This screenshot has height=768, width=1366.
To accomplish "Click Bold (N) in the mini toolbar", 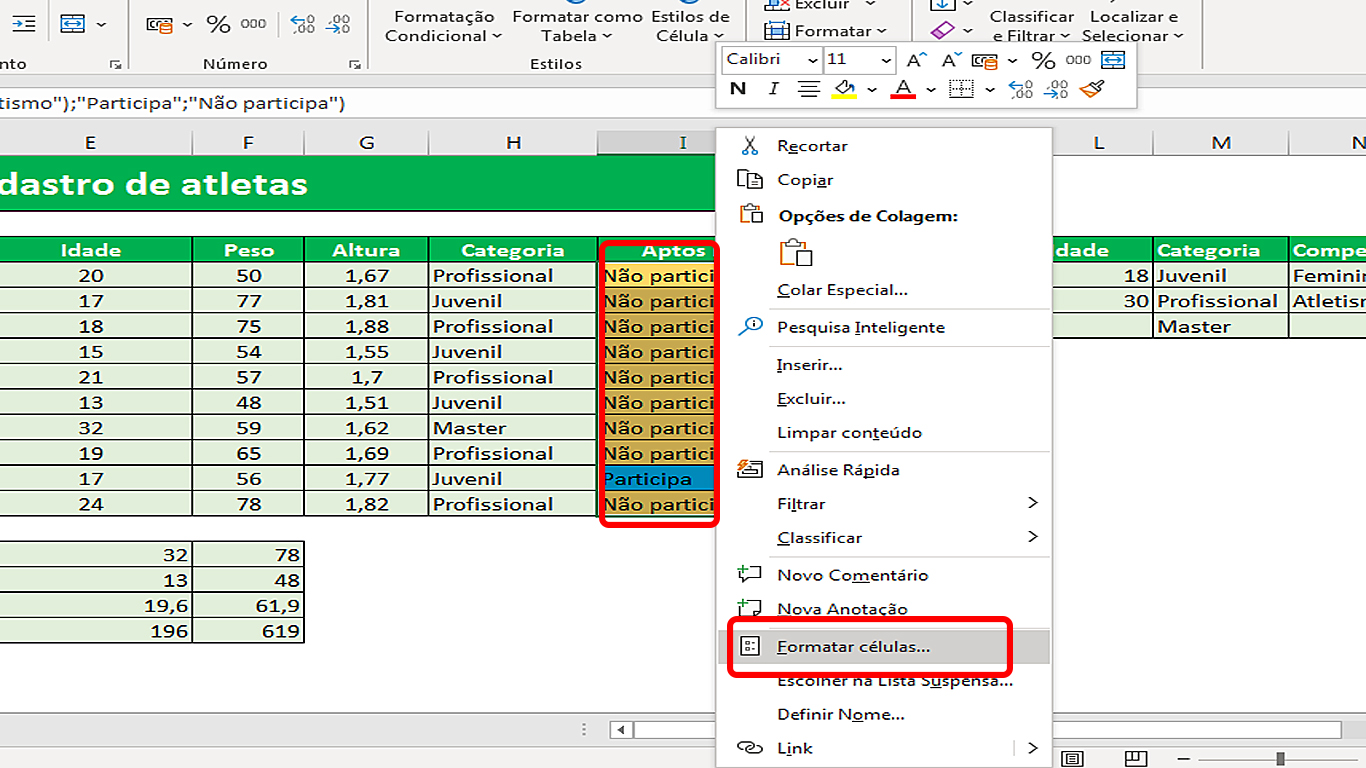I will (738, 89).
